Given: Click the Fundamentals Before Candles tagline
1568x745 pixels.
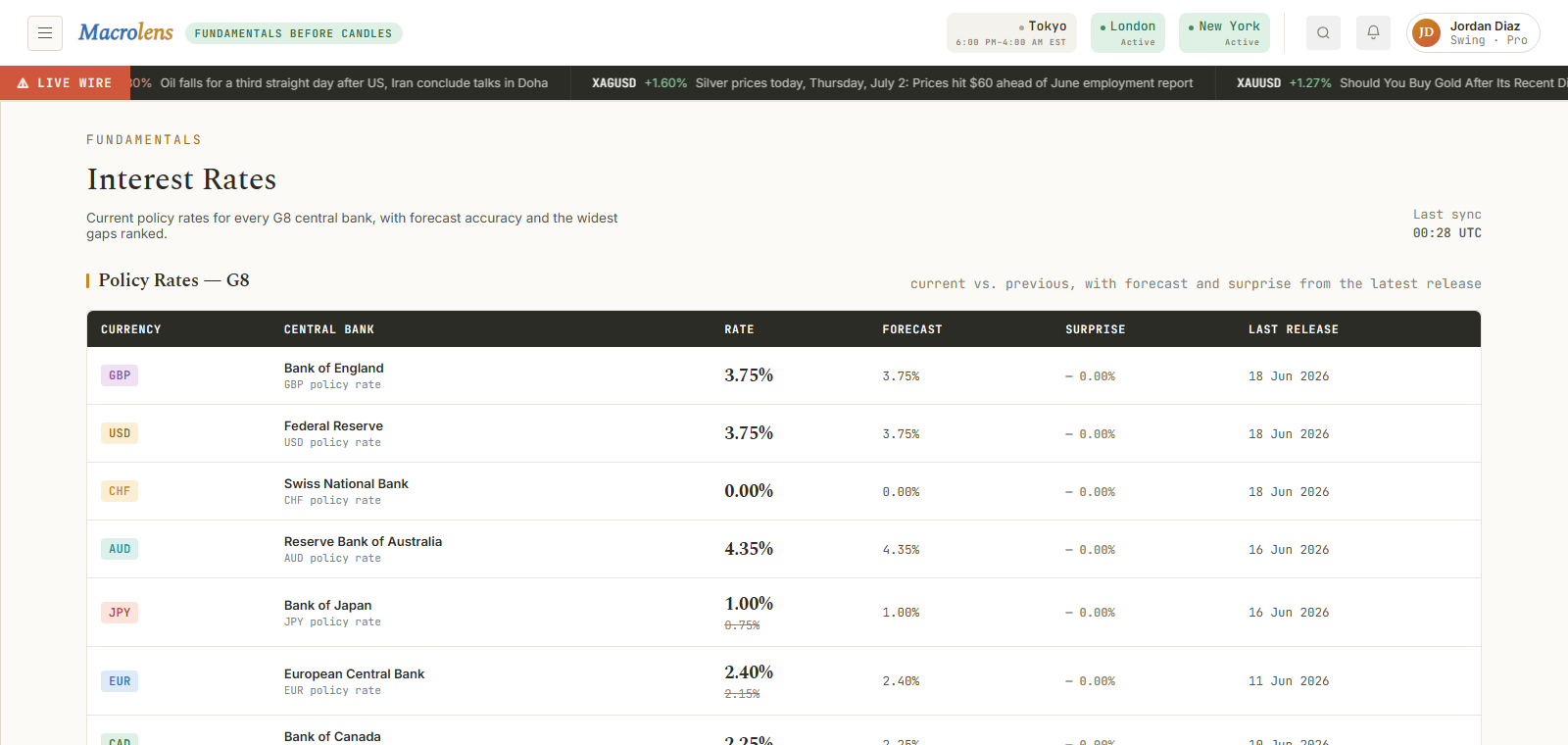Looking at the screenshot, I should [x=293, y=33].
